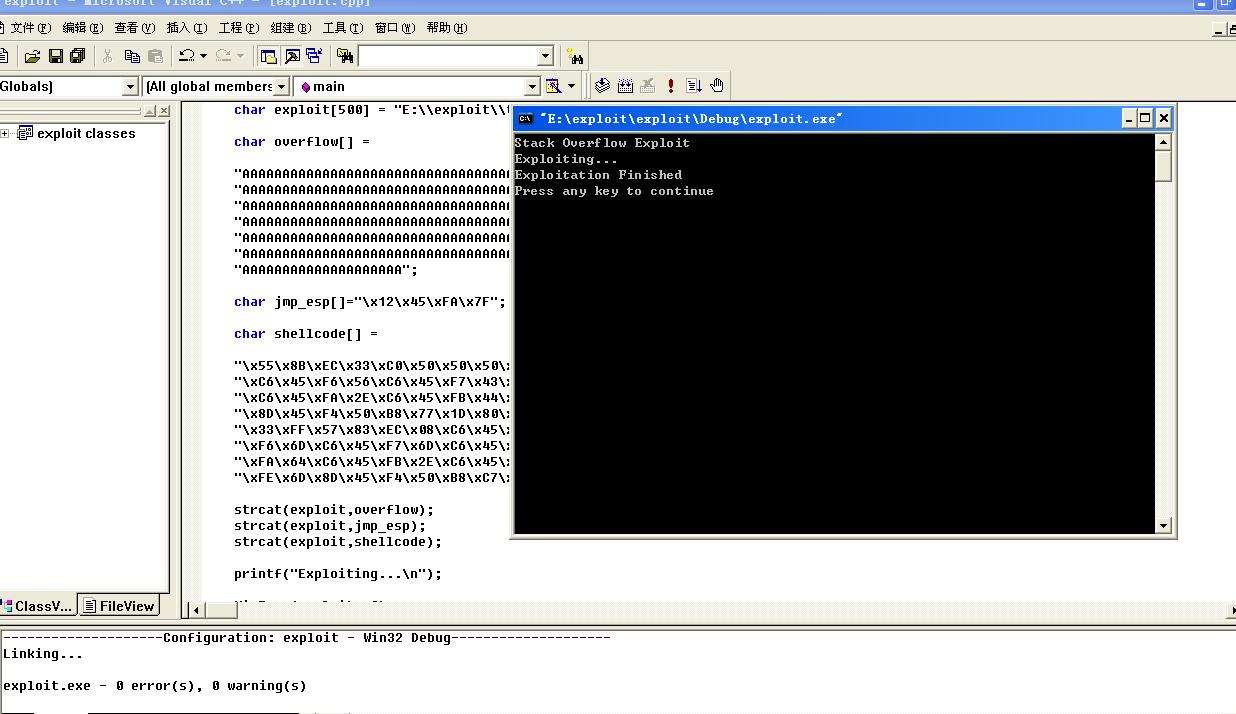This screenshot has height=714, width=1236.
Task: Close the workspace pane with its X button
Action: (164, 111)
